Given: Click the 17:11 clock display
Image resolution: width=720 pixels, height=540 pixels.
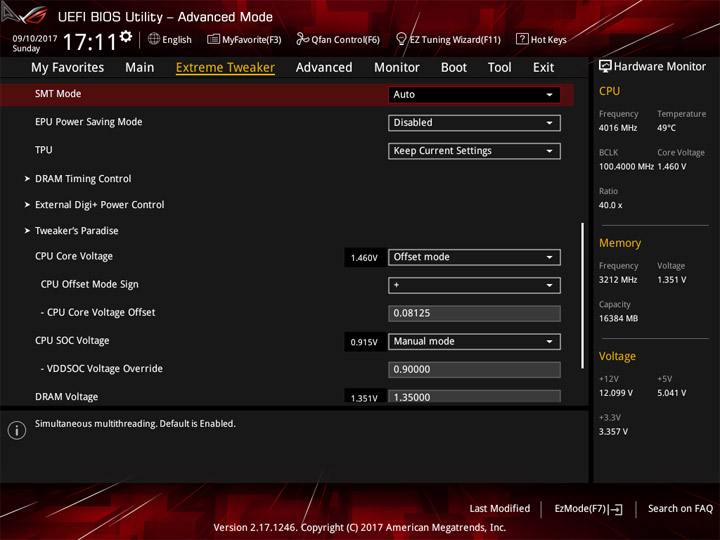Looking at the screenshot, I should pos(90,42).
